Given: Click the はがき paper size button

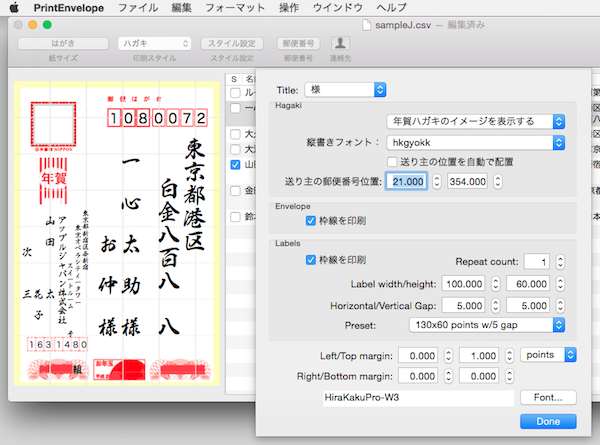Looking at the screenshot, I should coord(63,44).
